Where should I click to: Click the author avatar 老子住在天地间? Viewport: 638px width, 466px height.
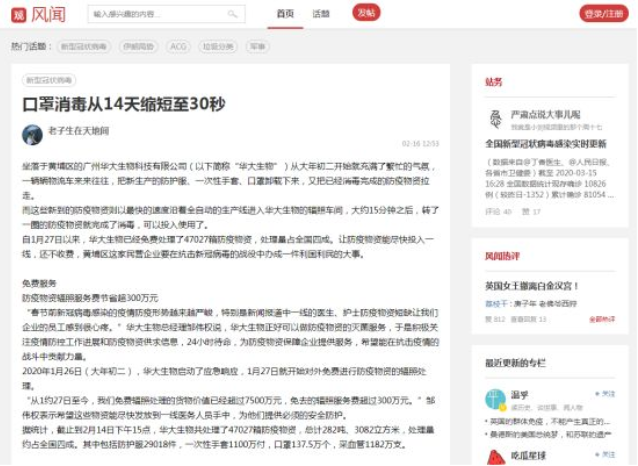pos(32,131)
